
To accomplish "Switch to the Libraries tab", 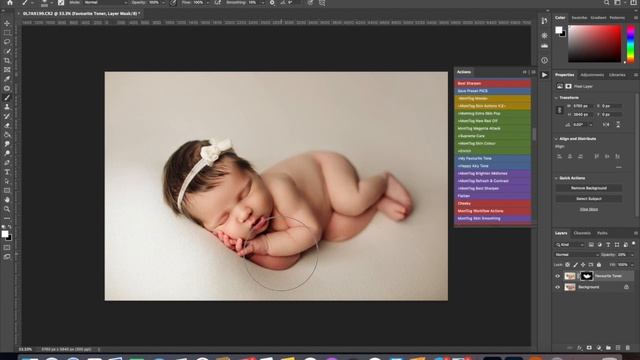I will point(617,75).
